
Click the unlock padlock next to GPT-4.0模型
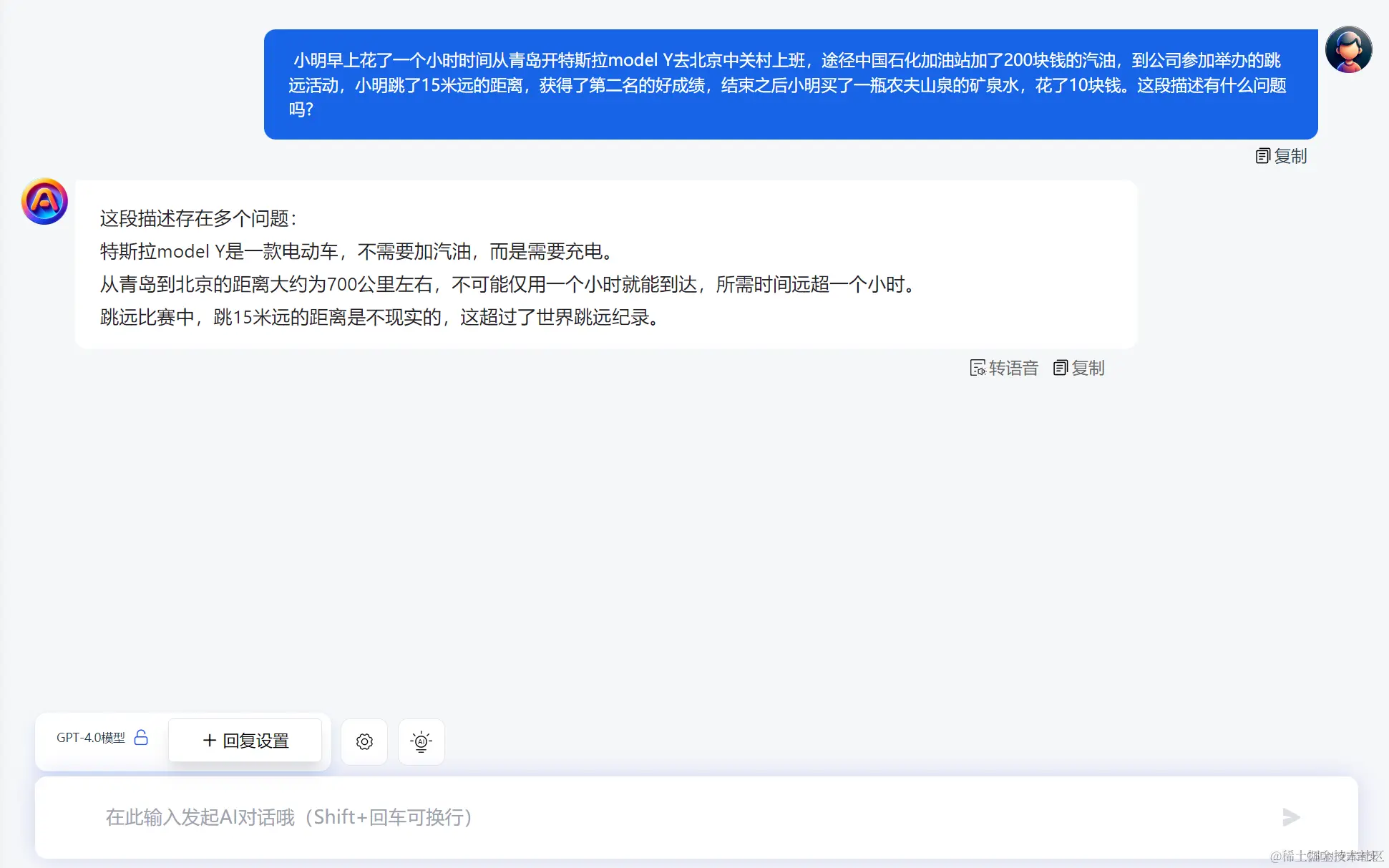142,738
